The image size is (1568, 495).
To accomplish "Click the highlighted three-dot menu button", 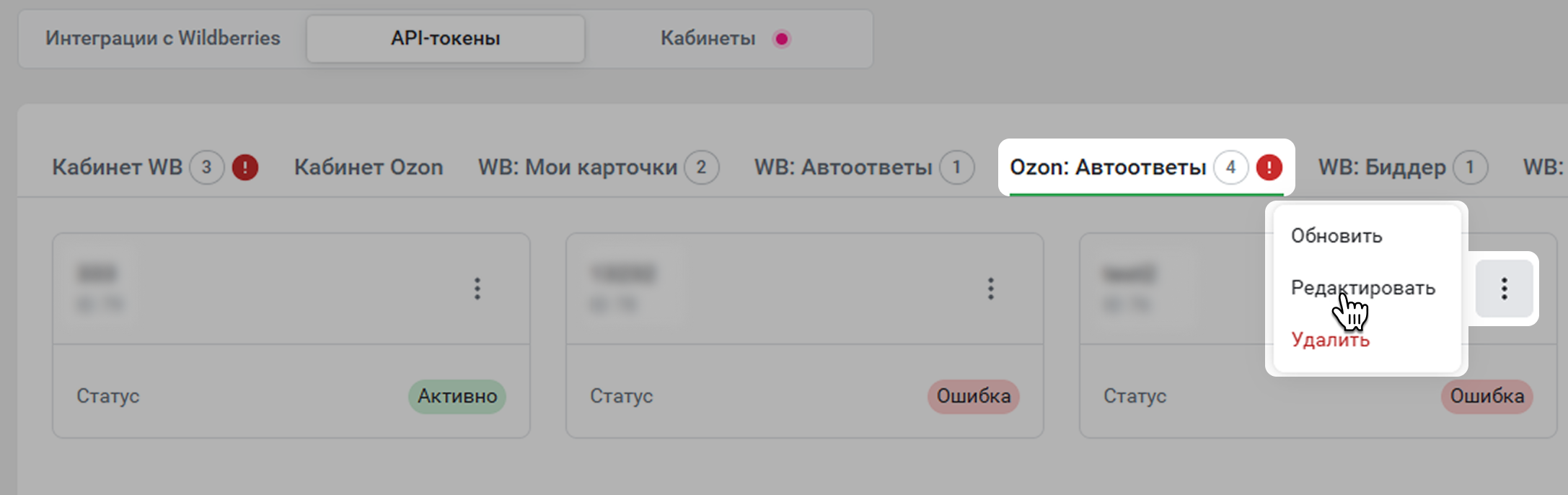I will [x=1504, y=289].
